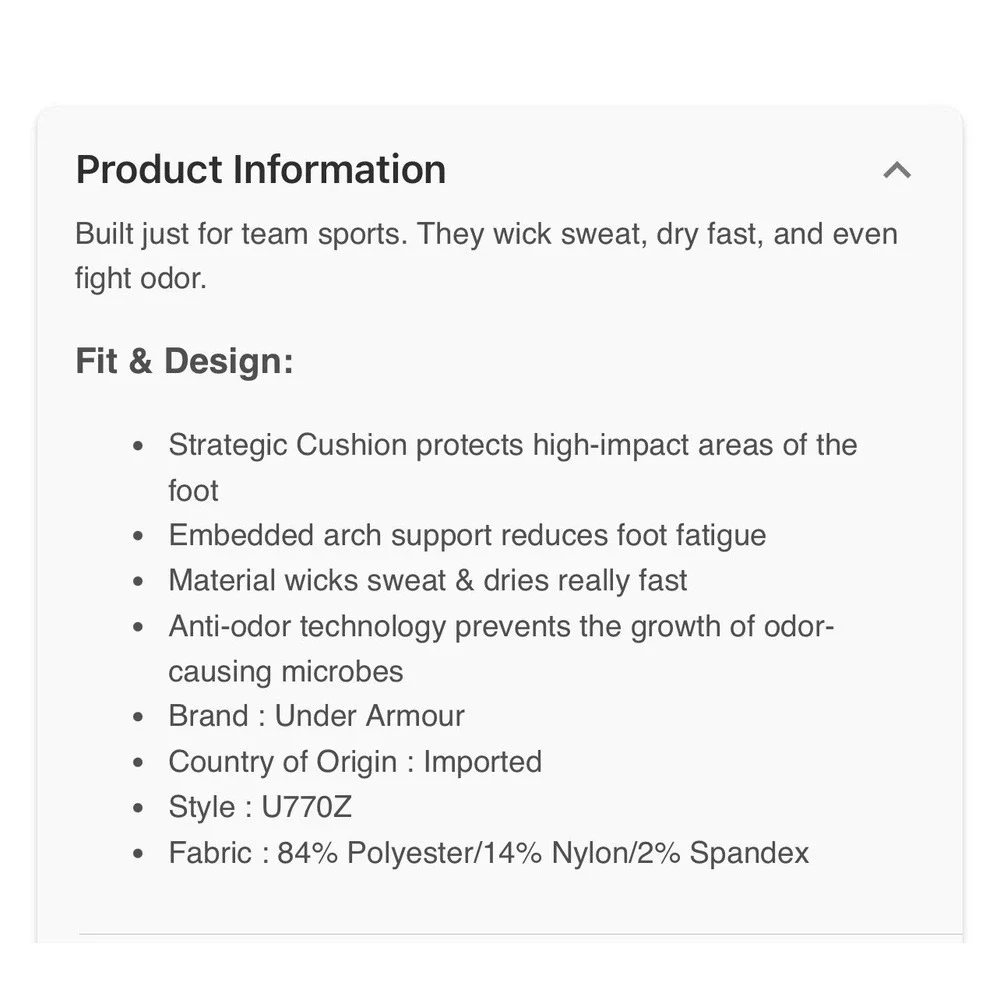1000x1000 pixels.
Task: Click the 'fight odor.' second description line
Action: pyautogui.click(x=141, y=279)
